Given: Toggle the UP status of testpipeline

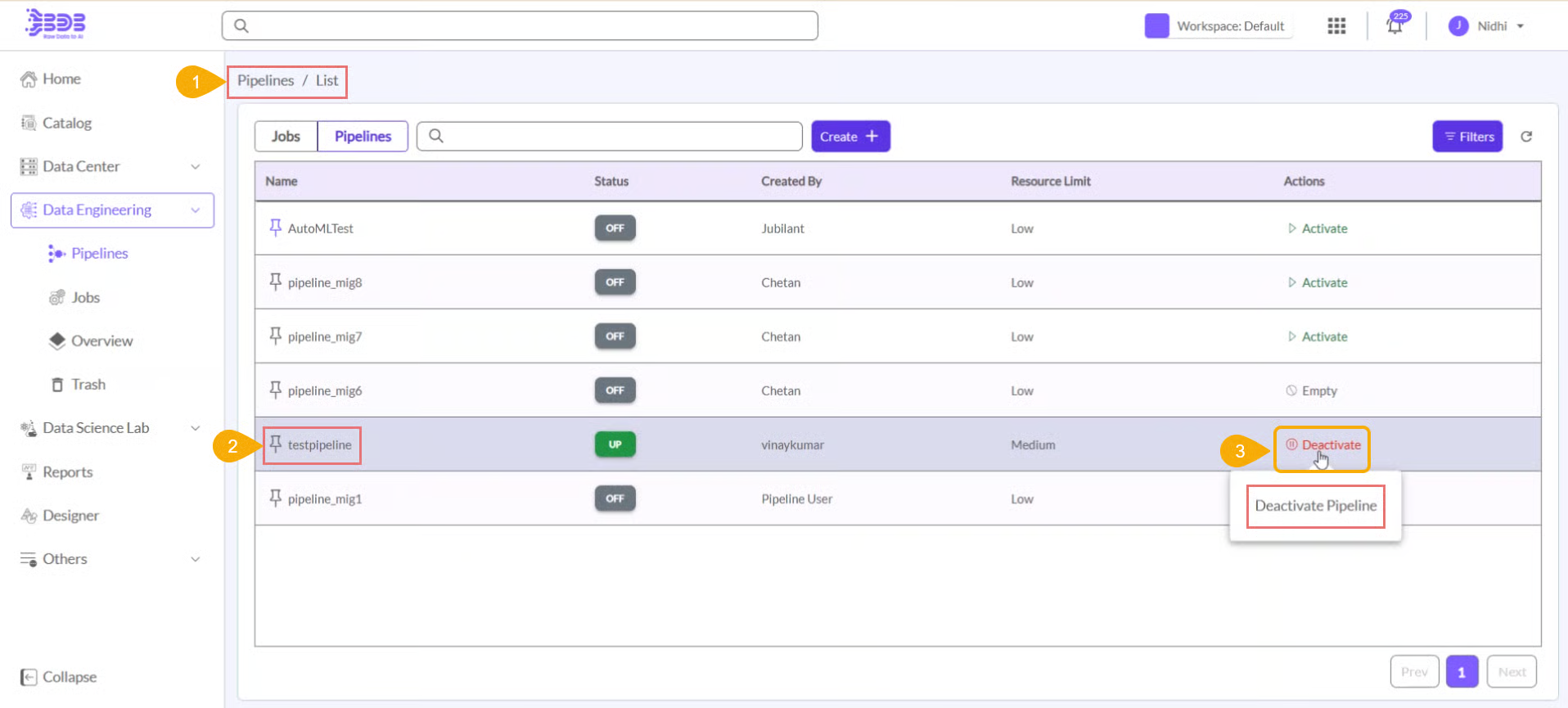Looking at the screenshot, I should click(x=615, y=444).
